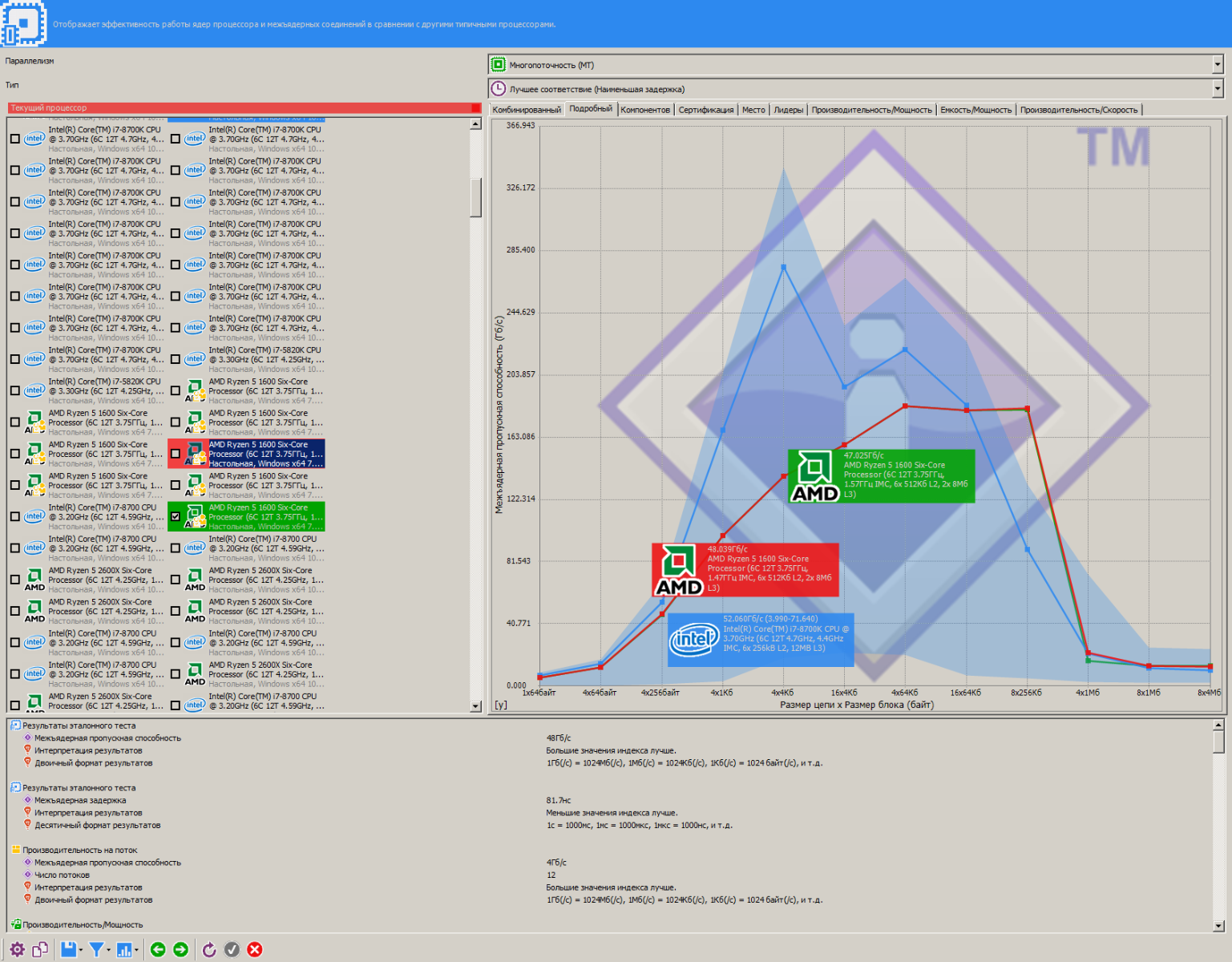Click the blue floppy disk save icon

[69, 950]
